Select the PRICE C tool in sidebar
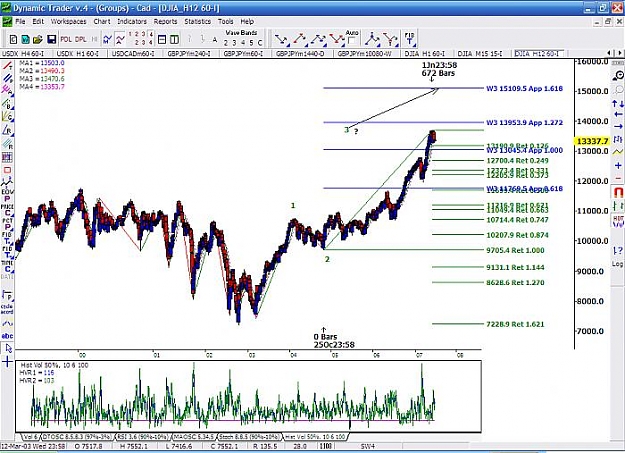Viewport: 625px width, 453px height. 7,210
